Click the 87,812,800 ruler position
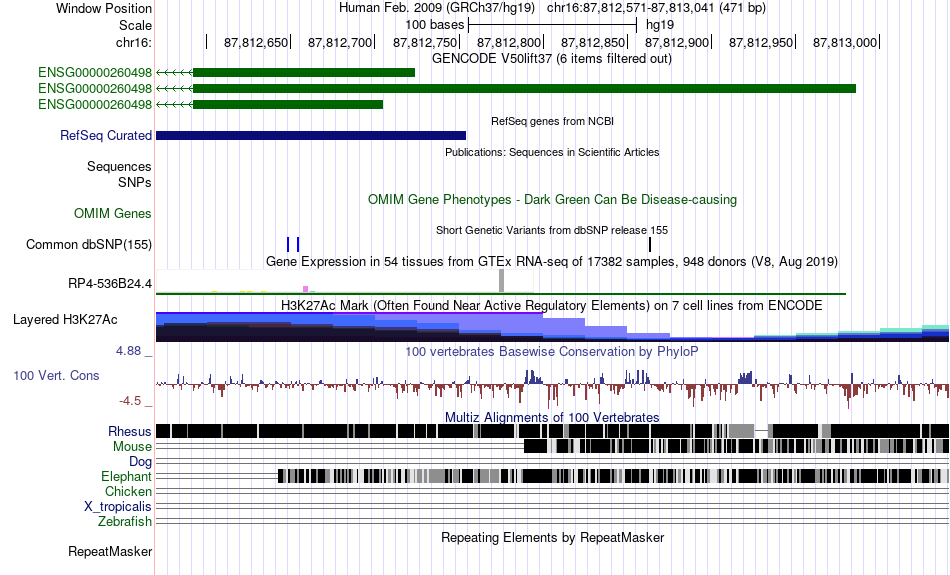The width and height of the screenshot is (950, 575). [x=508, y=42]
